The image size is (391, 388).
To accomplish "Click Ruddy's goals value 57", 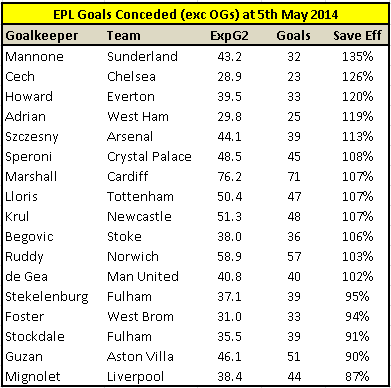I will pyautogui.click(x=294, y=257).
